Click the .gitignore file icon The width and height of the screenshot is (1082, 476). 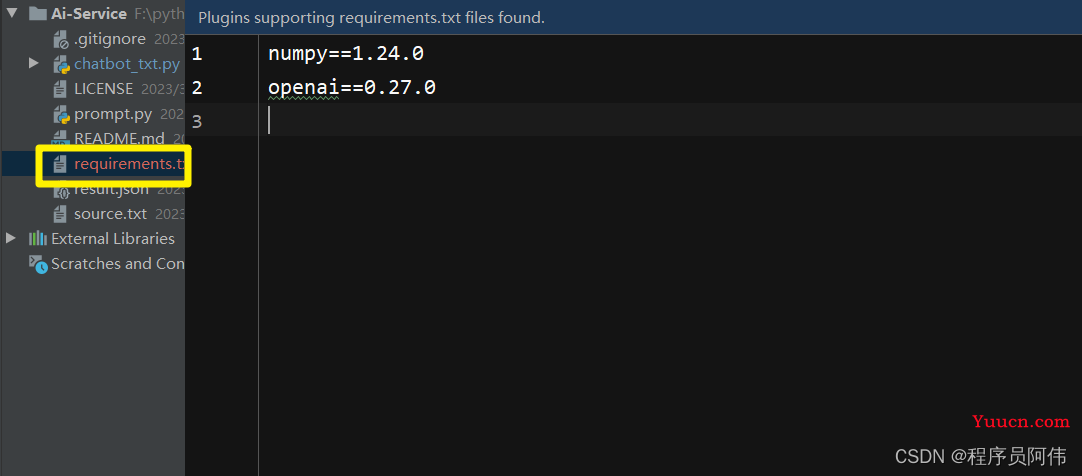click(61, 39)
